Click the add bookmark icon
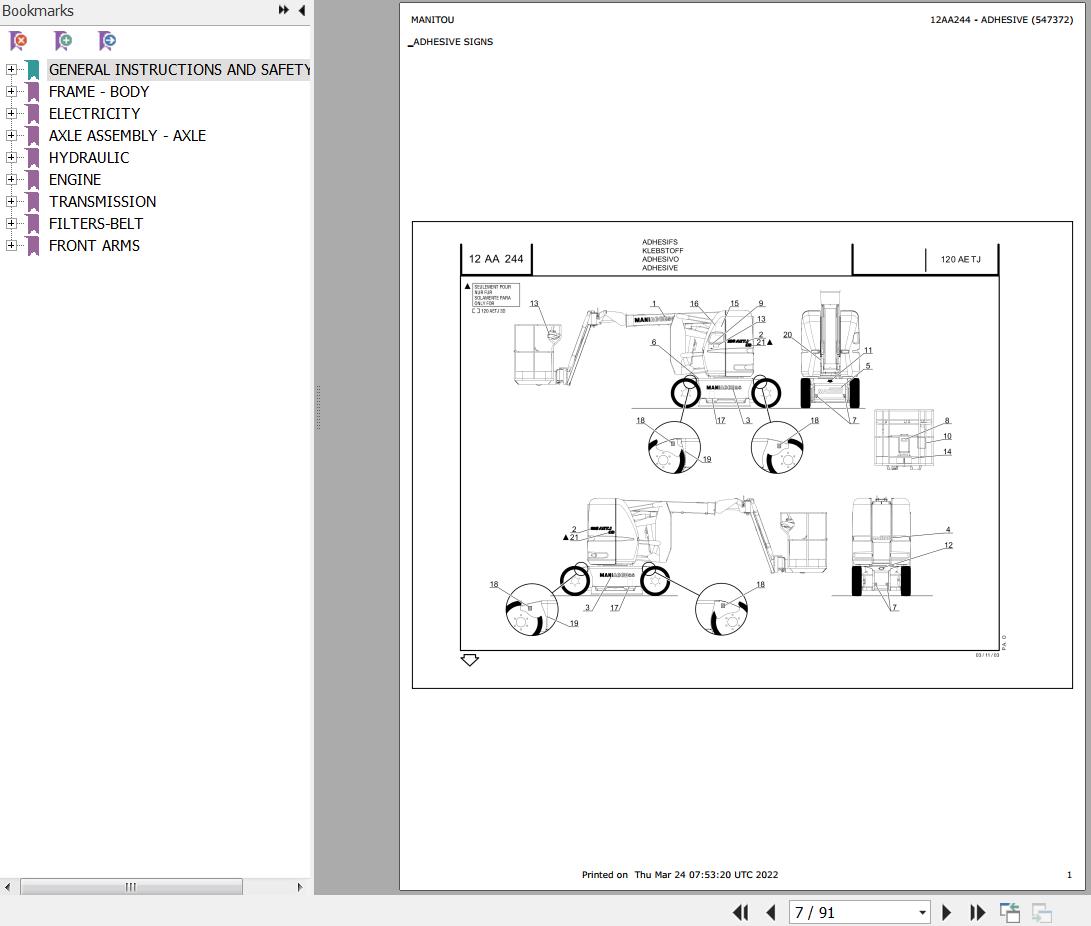1091x926 pixels. tap(63, 41)
